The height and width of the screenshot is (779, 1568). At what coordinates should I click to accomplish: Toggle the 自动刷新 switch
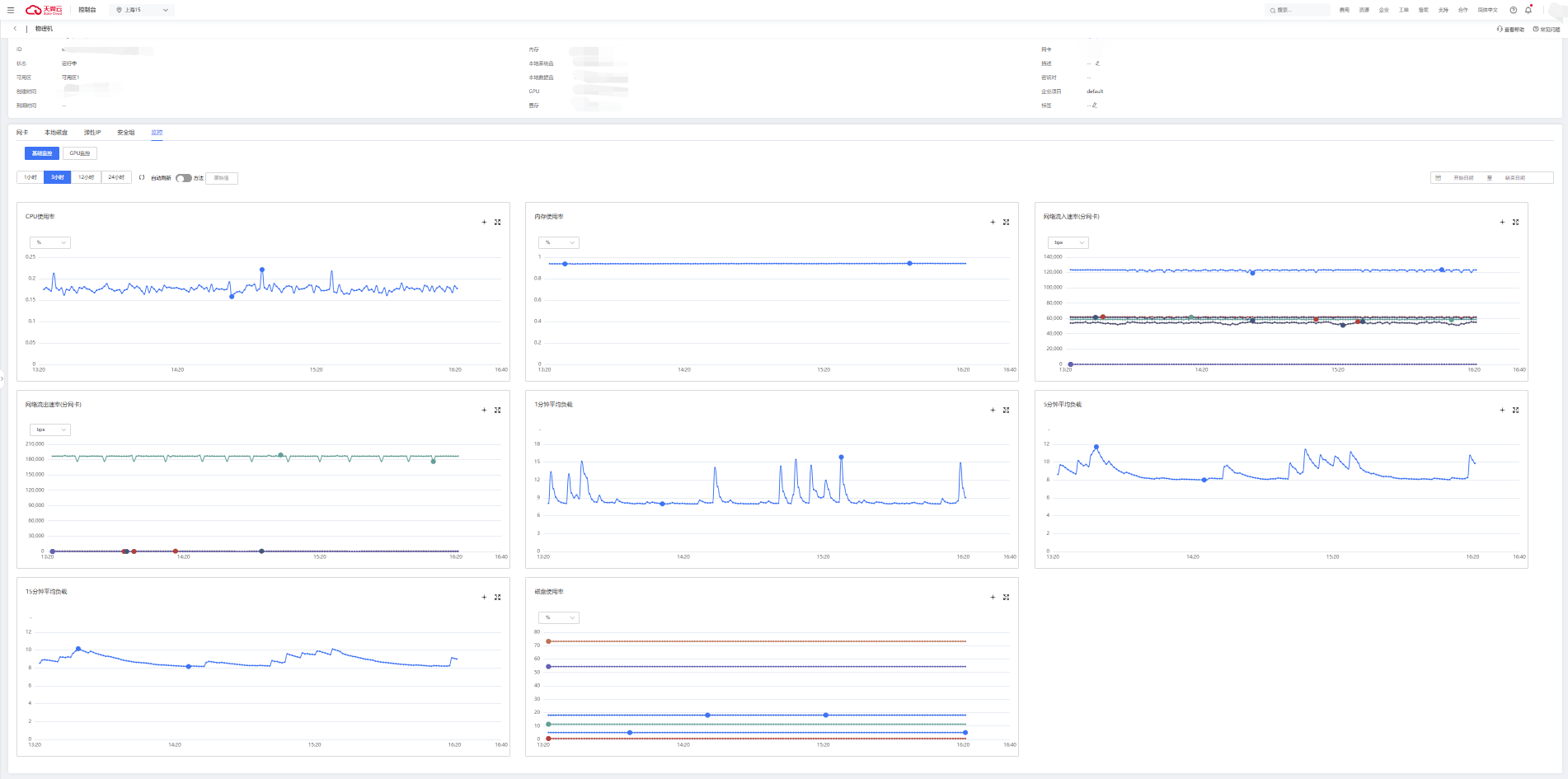click(x=184, y=178)
